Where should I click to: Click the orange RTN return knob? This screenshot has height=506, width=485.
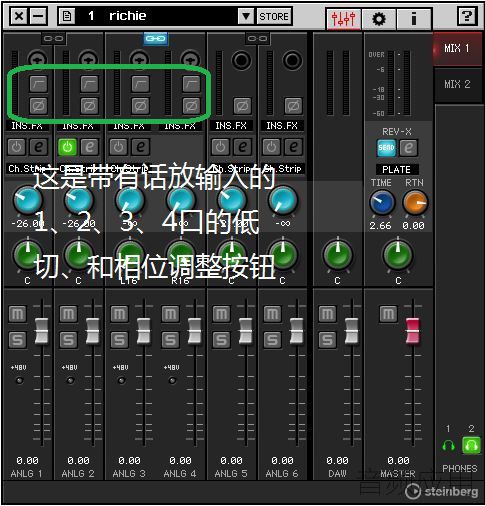point(415,202)
